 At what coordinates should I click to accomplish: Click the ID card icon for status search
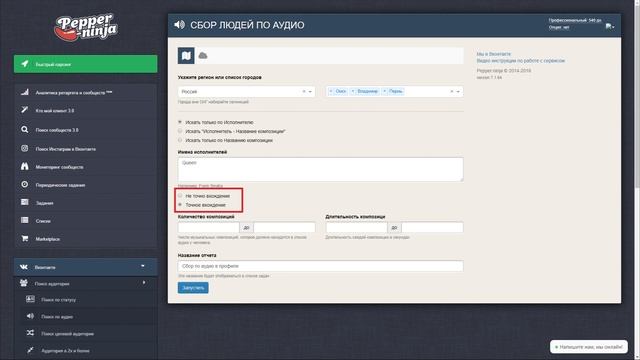(31, 299)
